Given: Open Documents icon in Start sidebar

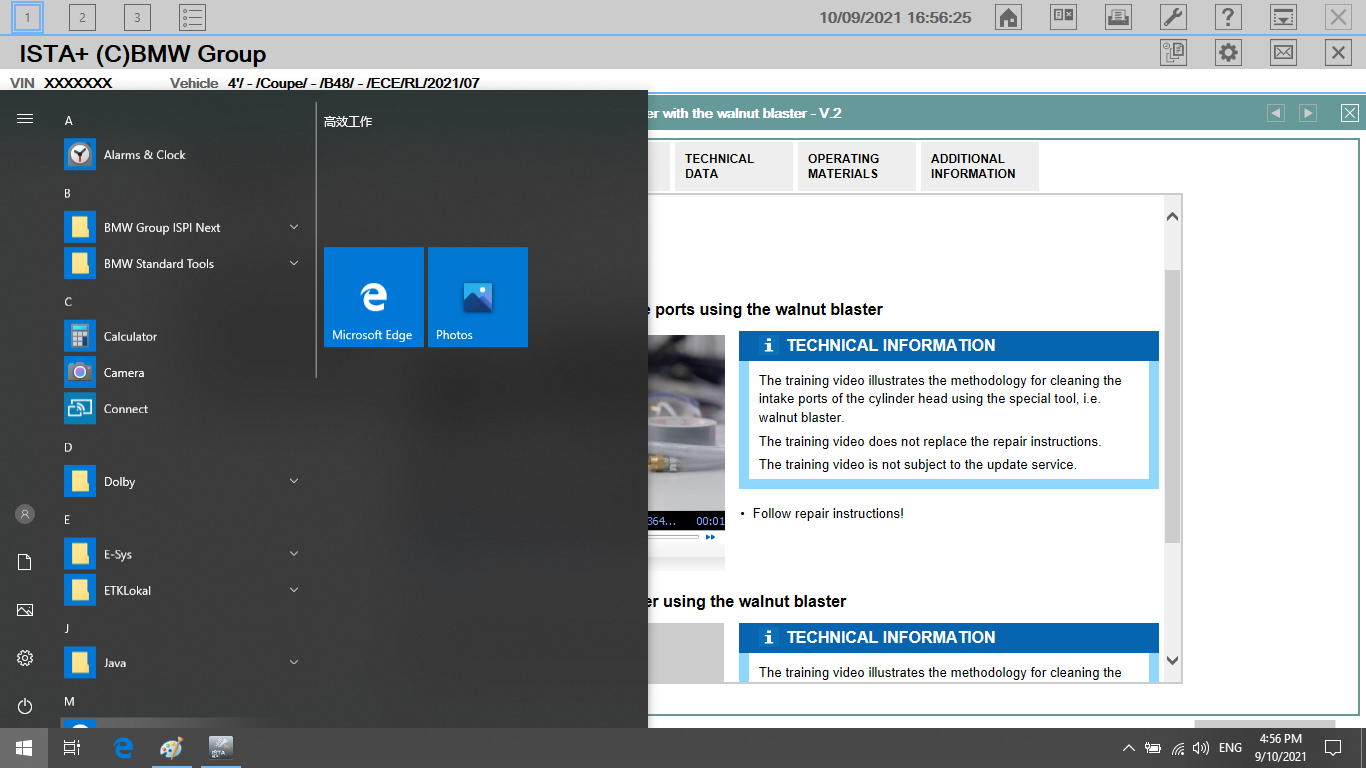Looking at the screenshot, I should point(25,562).
